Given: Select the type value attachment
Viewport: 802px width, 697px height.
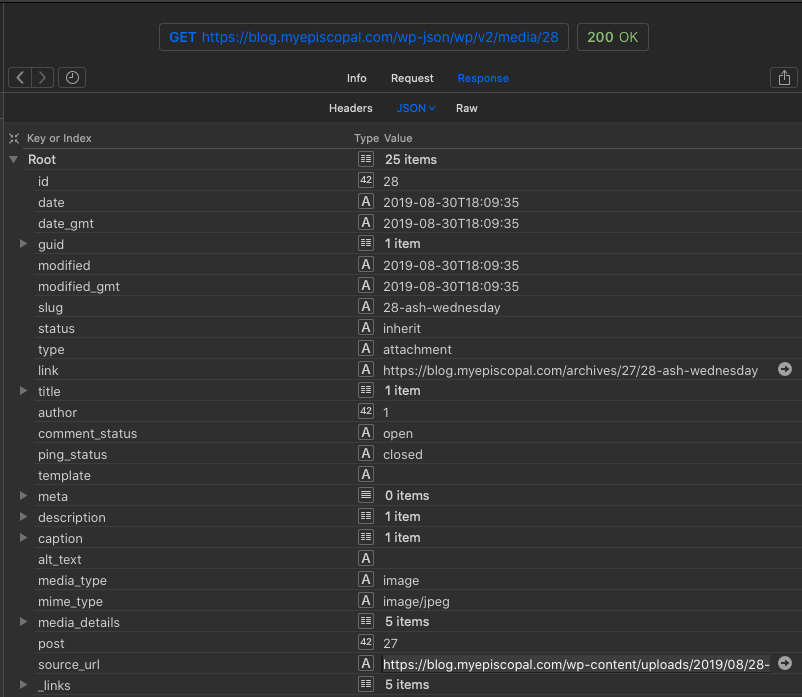Looking at the screenshot, I should tap(417, 349).
